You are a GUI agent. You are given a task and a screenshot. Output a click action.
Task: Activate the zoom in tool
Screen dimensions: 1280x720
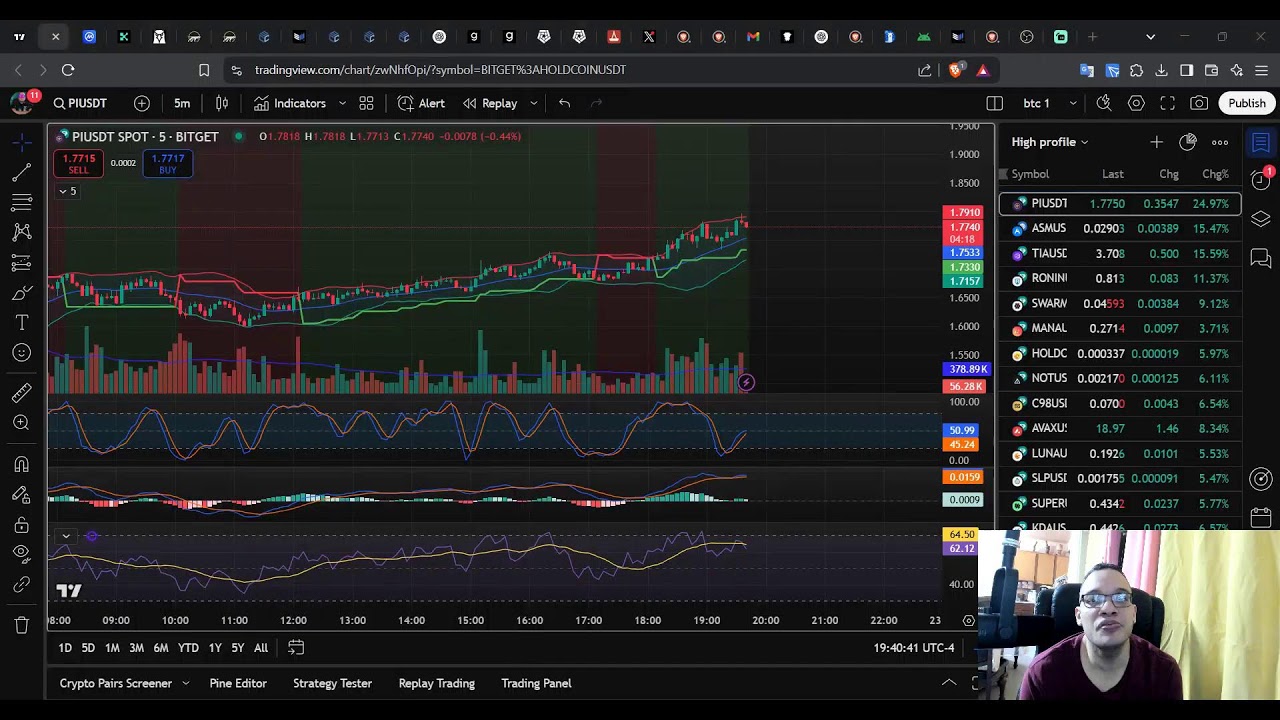(x=22, y=422)
